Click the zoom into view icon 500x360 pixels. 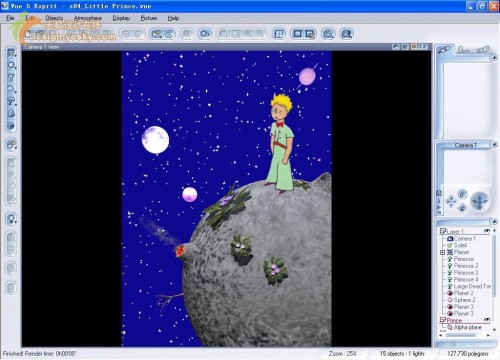click(x=328, y=34)
